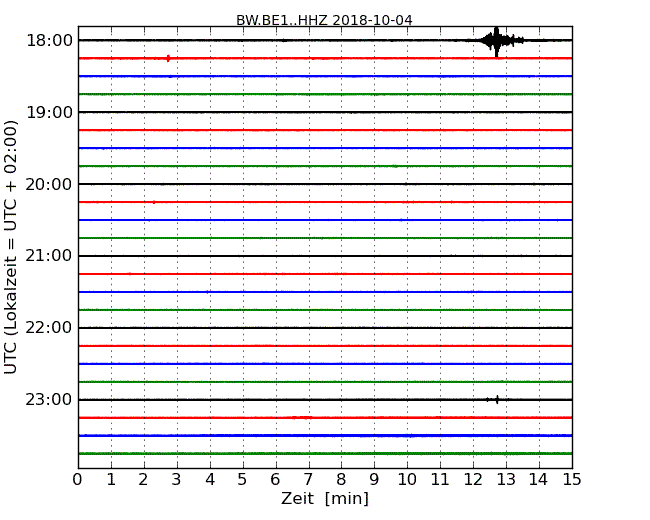Click the x-axis tick label 3
This screenshot has height=520, width=650.
(x=177, y=479)
